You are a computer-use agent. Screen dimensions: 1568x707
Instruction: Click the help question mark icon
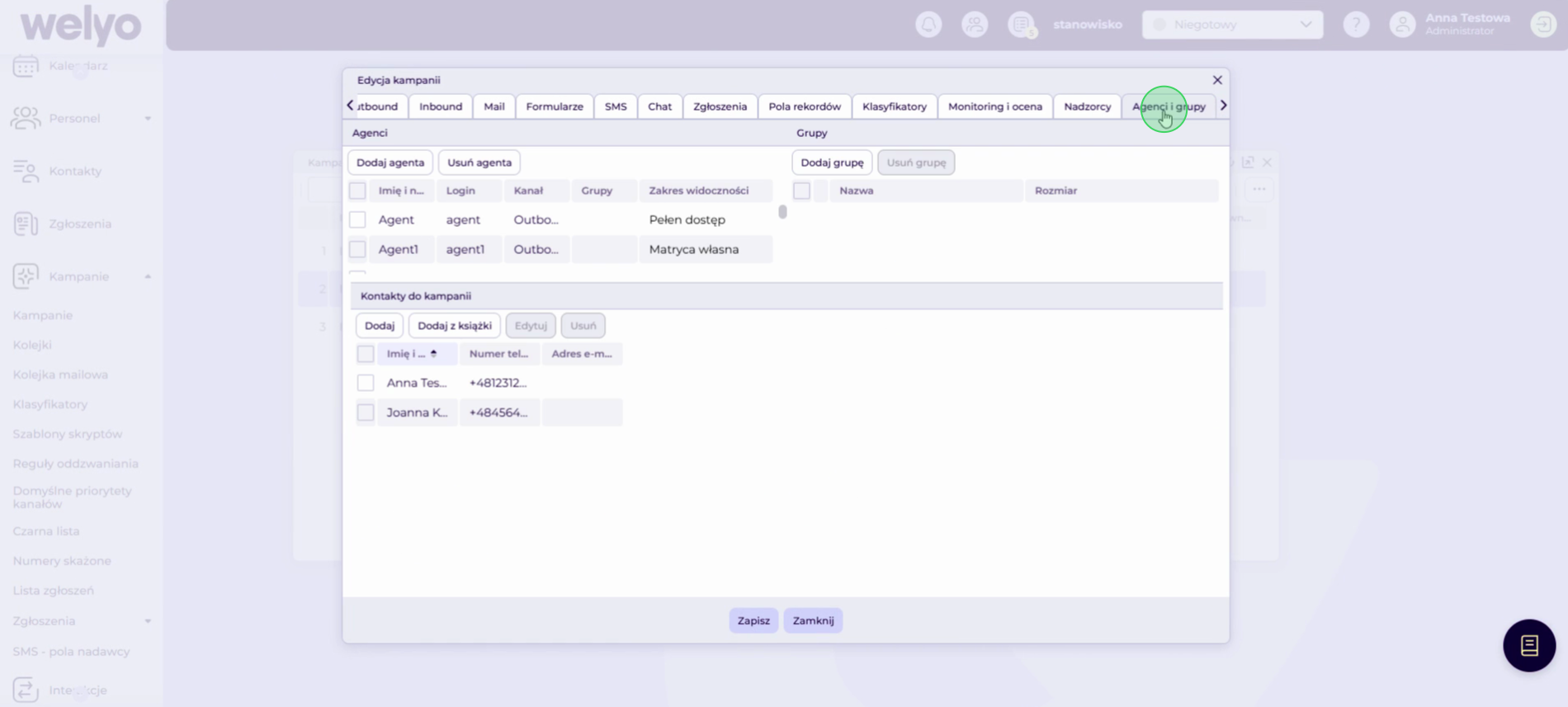[x=1356, y=25]
